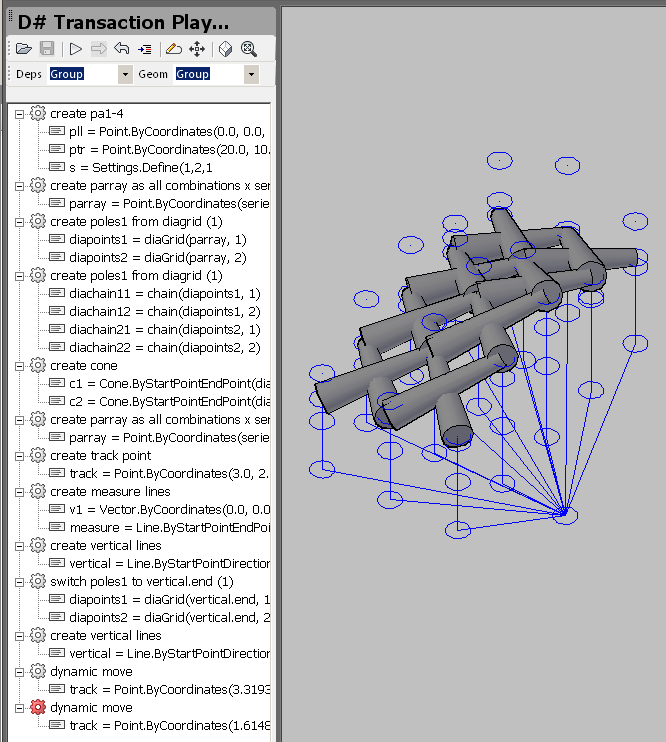Screen dimensions: 666x742
Task: Collapse the 'create cone' transaction node
Action: point(20,366)
